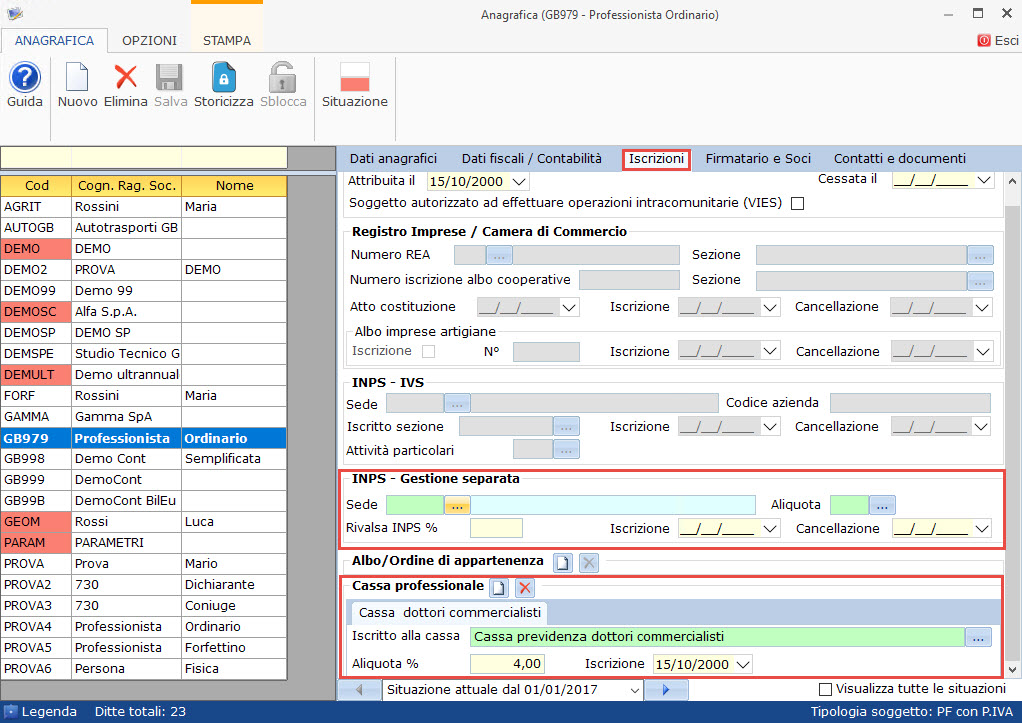Delete Cassa professionale with red X

point(524,587)
